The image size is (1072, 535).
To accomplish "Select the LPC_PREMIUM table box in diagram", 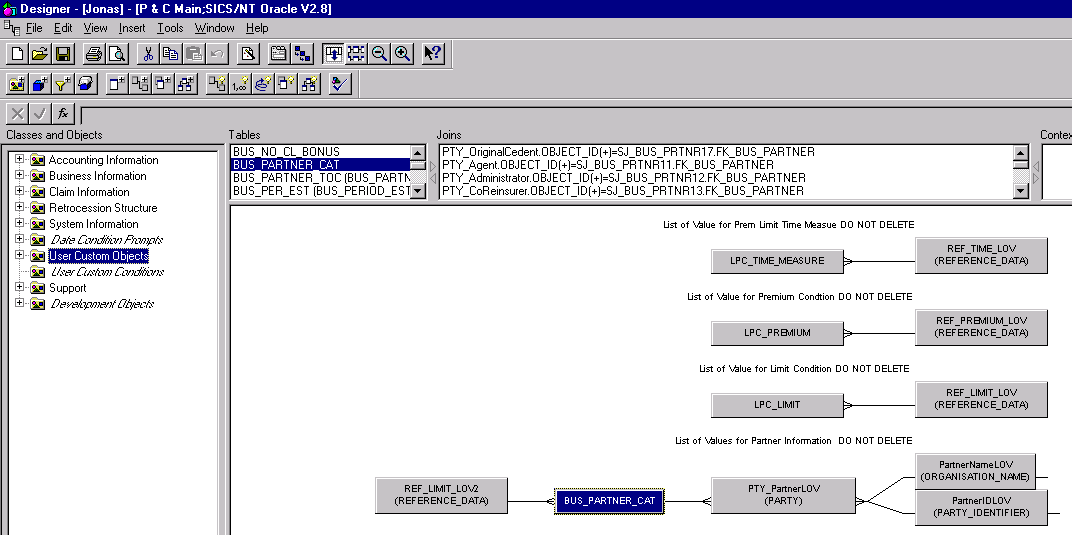I will coord(777,333).
